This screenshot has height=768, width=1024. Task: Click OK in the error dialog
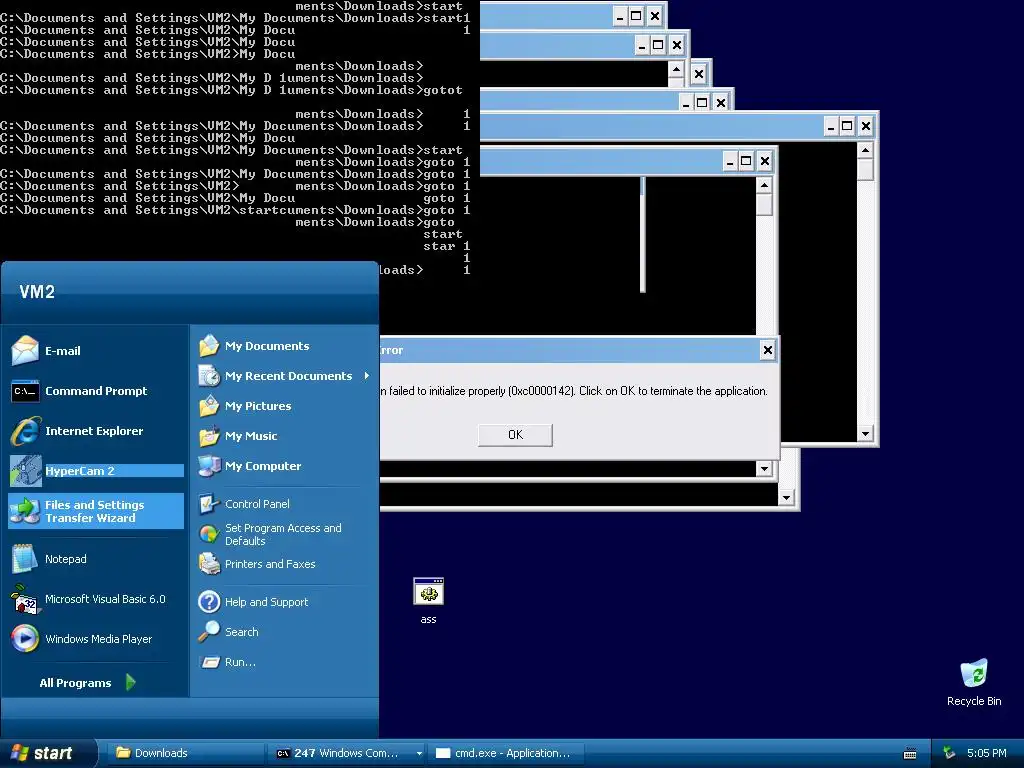pyautogui.click(x=515, y=435)
